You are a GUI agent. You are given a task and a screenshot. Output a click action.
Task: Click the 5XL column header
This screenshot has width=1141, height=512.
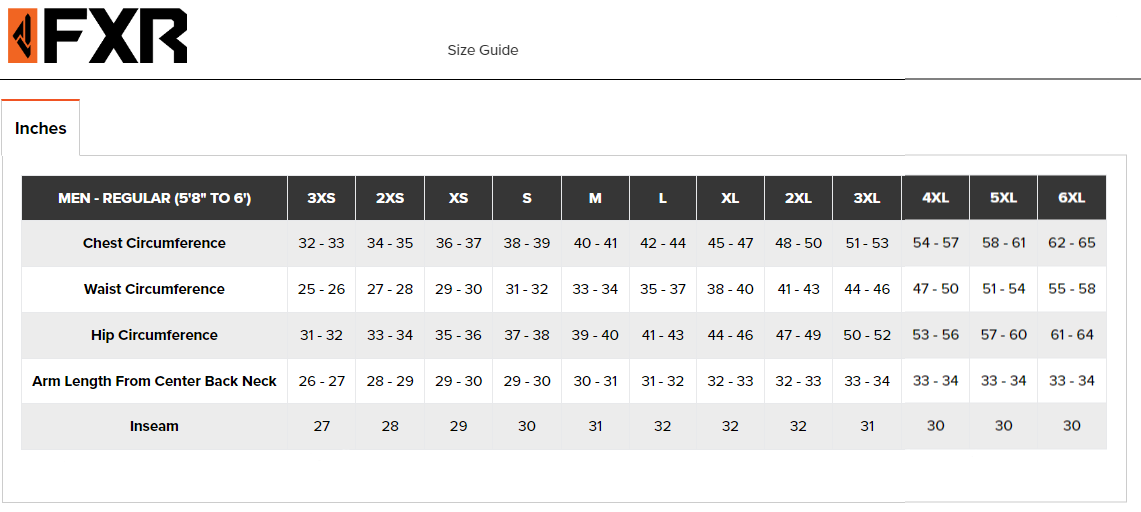[x=1003, y=197]
